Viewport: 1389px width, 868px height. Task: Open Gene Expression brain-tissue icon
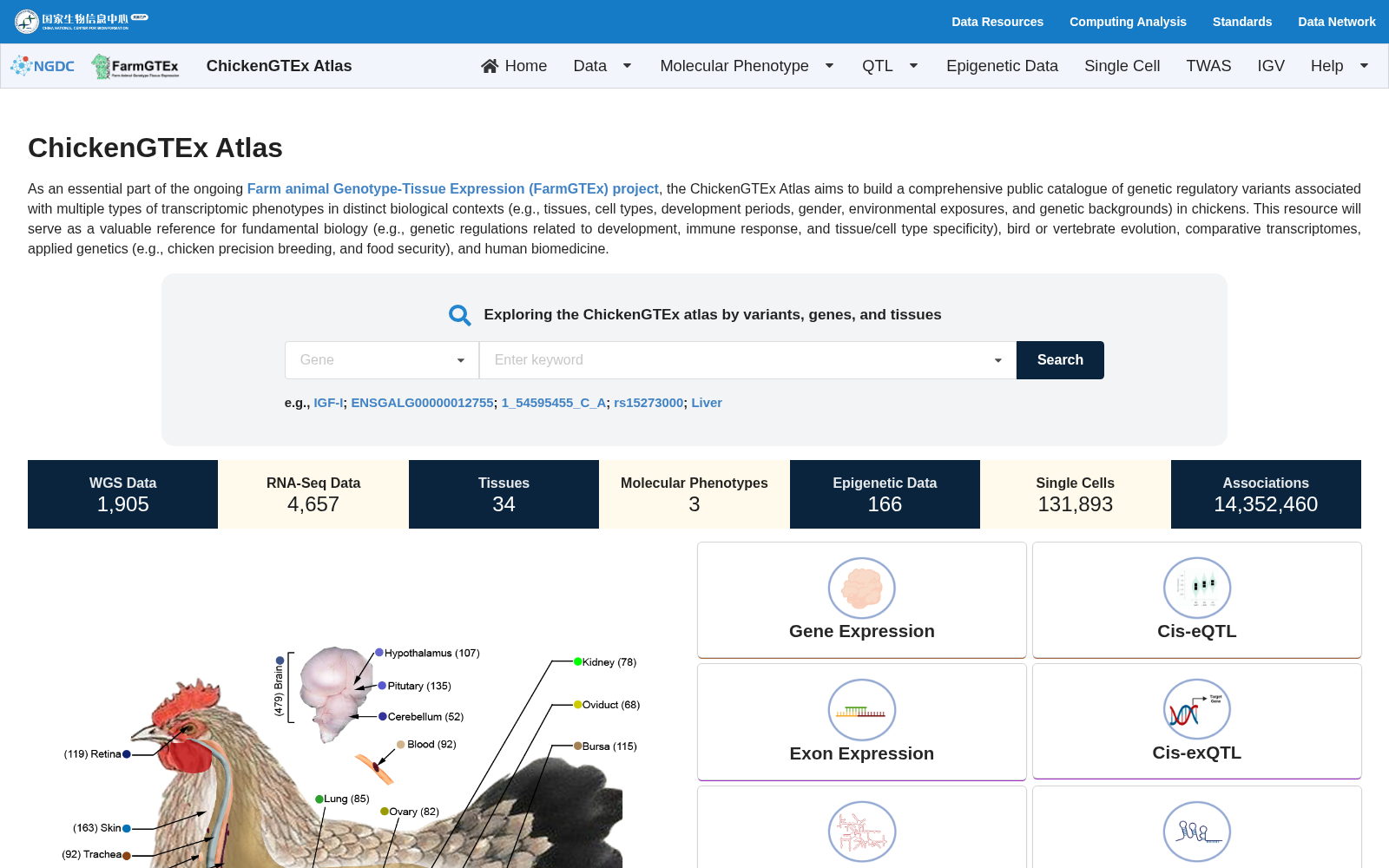[862, 589]
